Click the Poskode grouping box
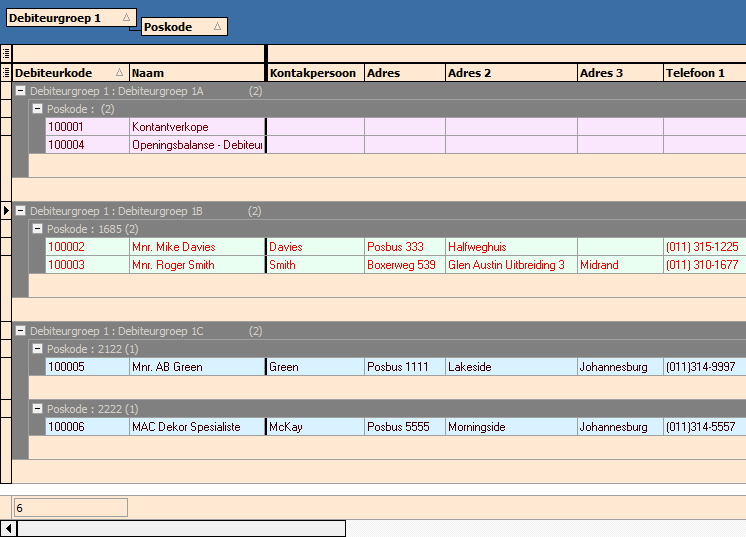Screen dimensions: 746x537 click(x=183, y=27)
